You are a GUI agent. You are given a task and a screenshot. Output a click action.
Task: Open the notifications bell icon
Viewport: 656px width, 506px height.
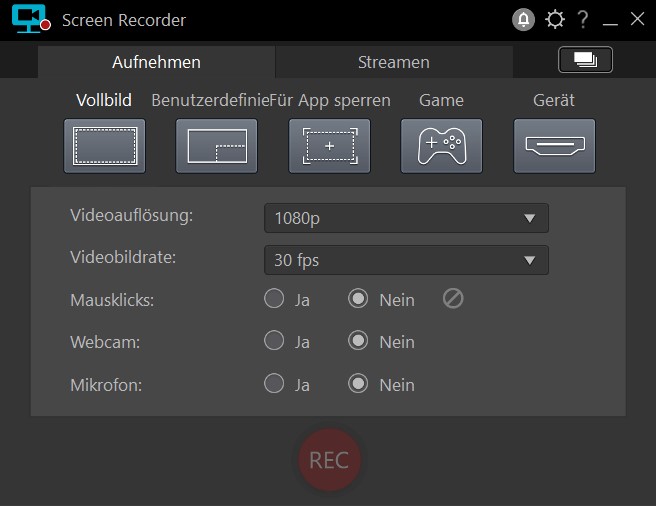523,20
